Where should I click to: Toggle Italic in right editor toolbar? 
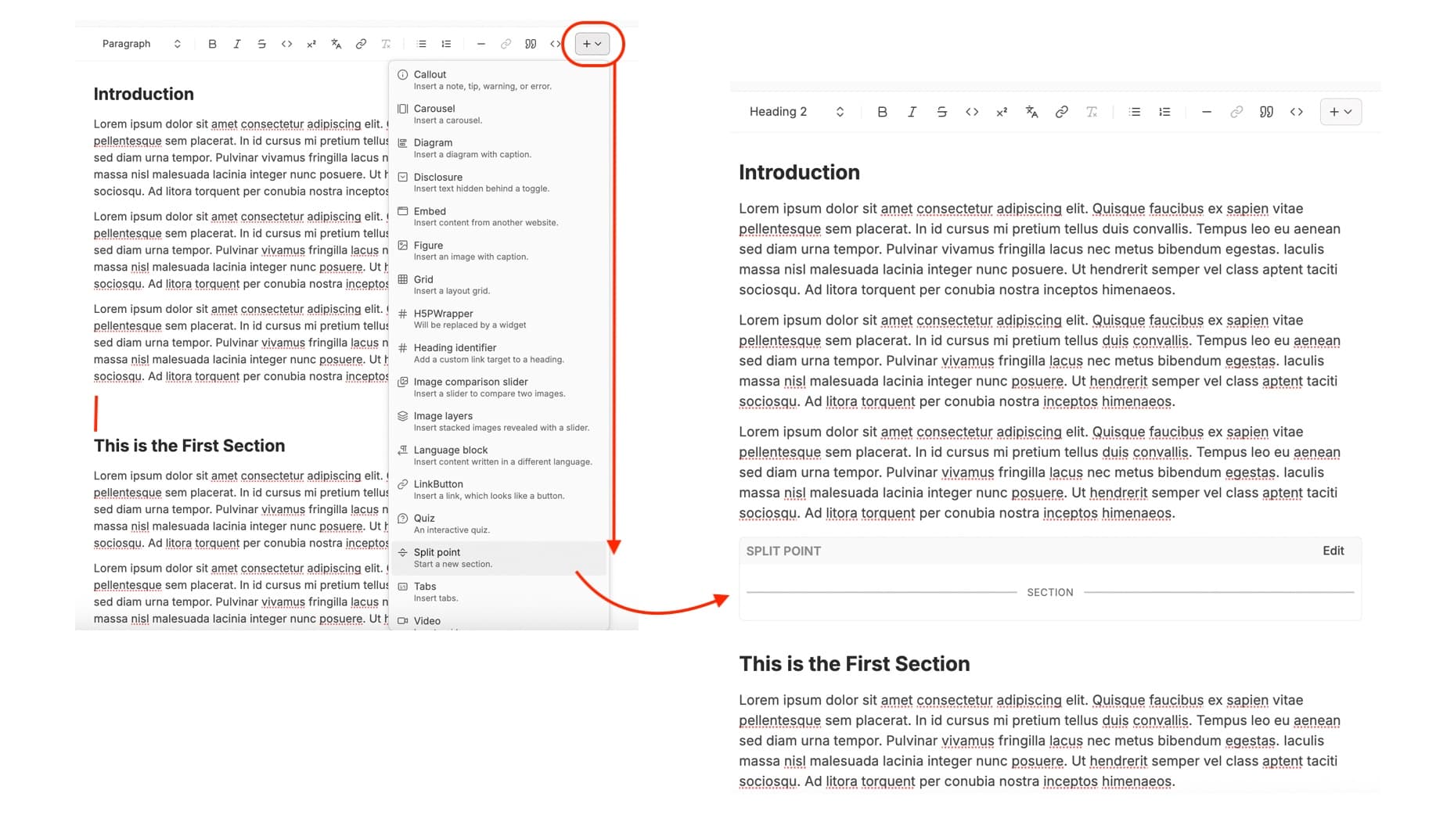pyautogui.click(x=912, y=112)
